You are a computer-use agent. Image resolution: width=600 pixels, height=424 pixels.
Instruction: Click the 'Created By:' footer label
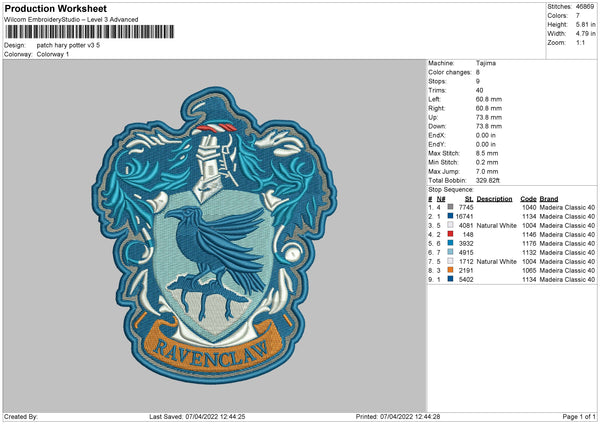point(21,416)
